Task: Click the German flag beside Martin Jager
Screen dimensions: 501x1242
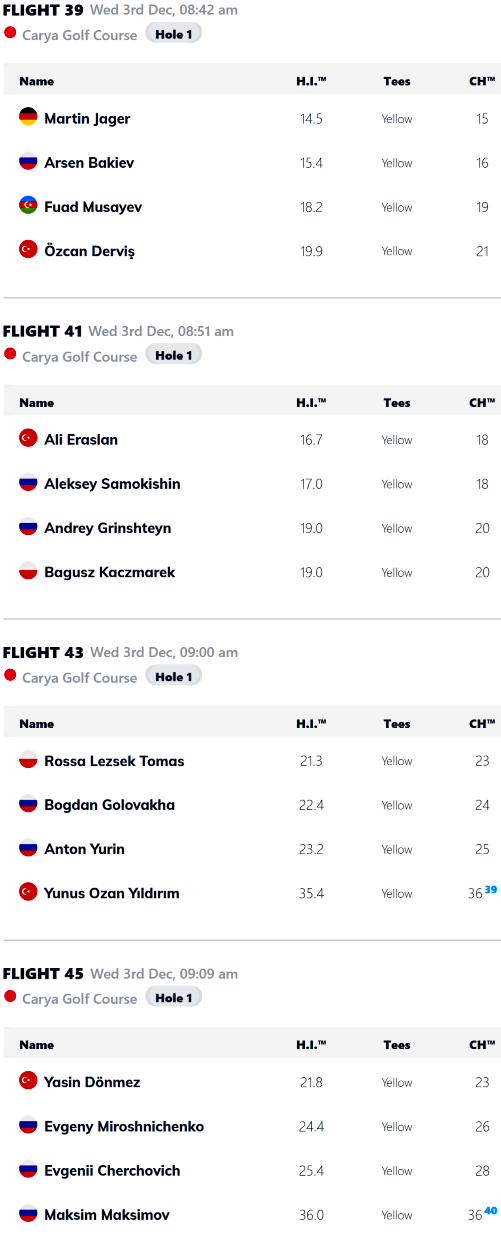Action: coord(28,117)
